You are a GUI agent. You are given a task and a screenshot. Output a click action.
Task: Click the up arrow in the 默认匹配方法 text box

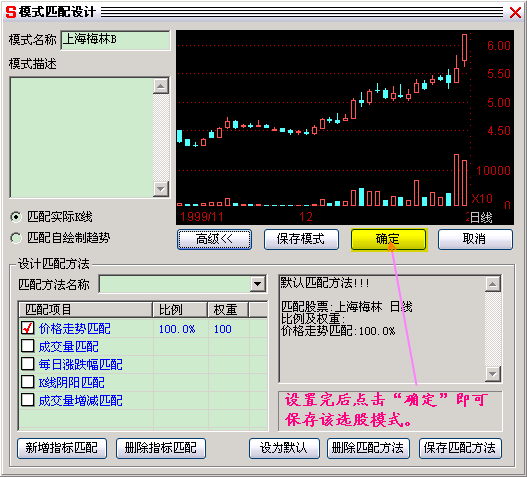coord(493,284)
